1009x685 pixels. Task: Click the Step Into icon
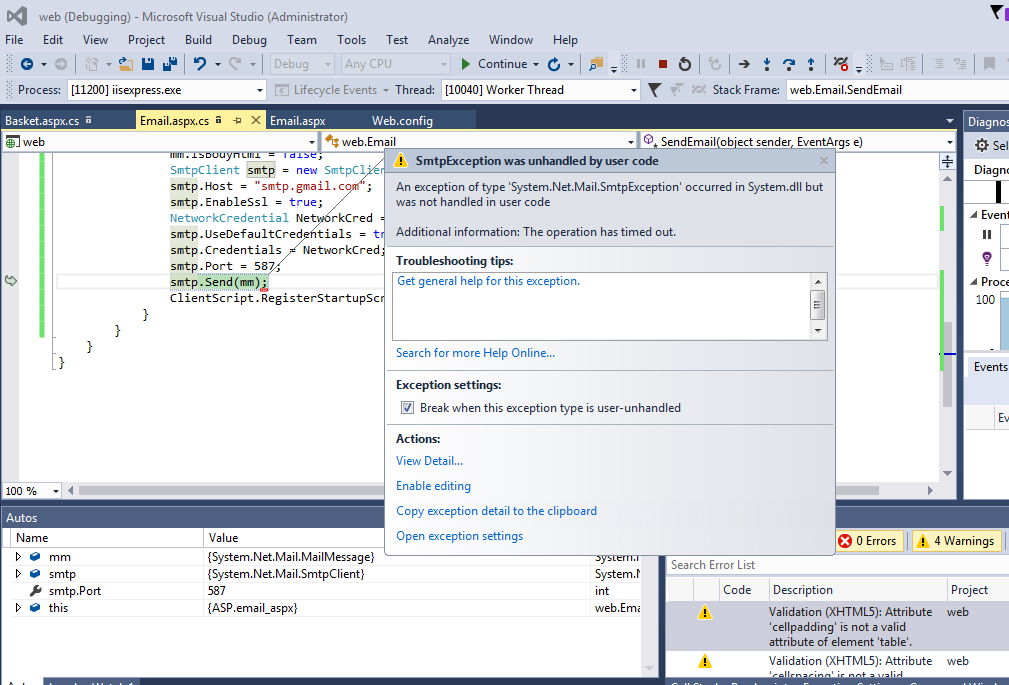766,64
